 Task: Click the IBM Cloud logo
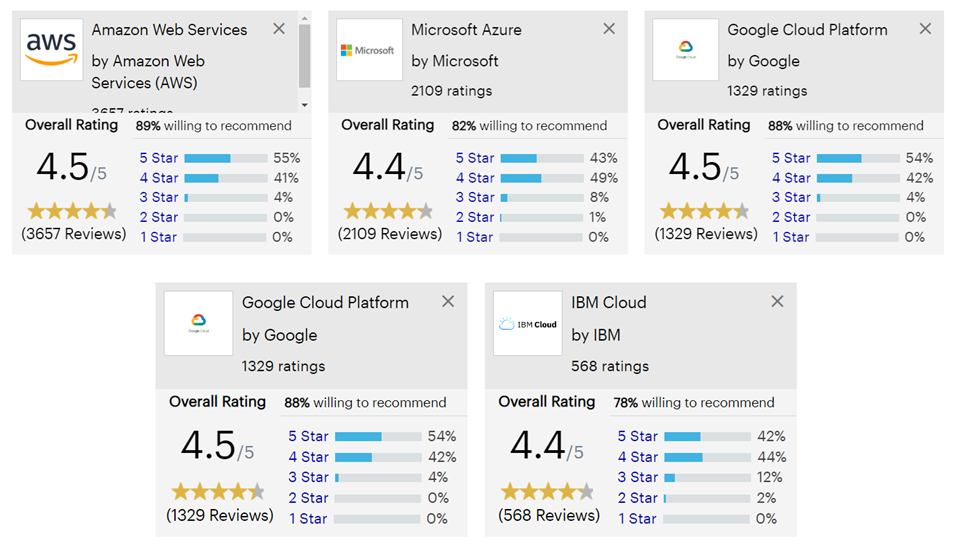527,324
